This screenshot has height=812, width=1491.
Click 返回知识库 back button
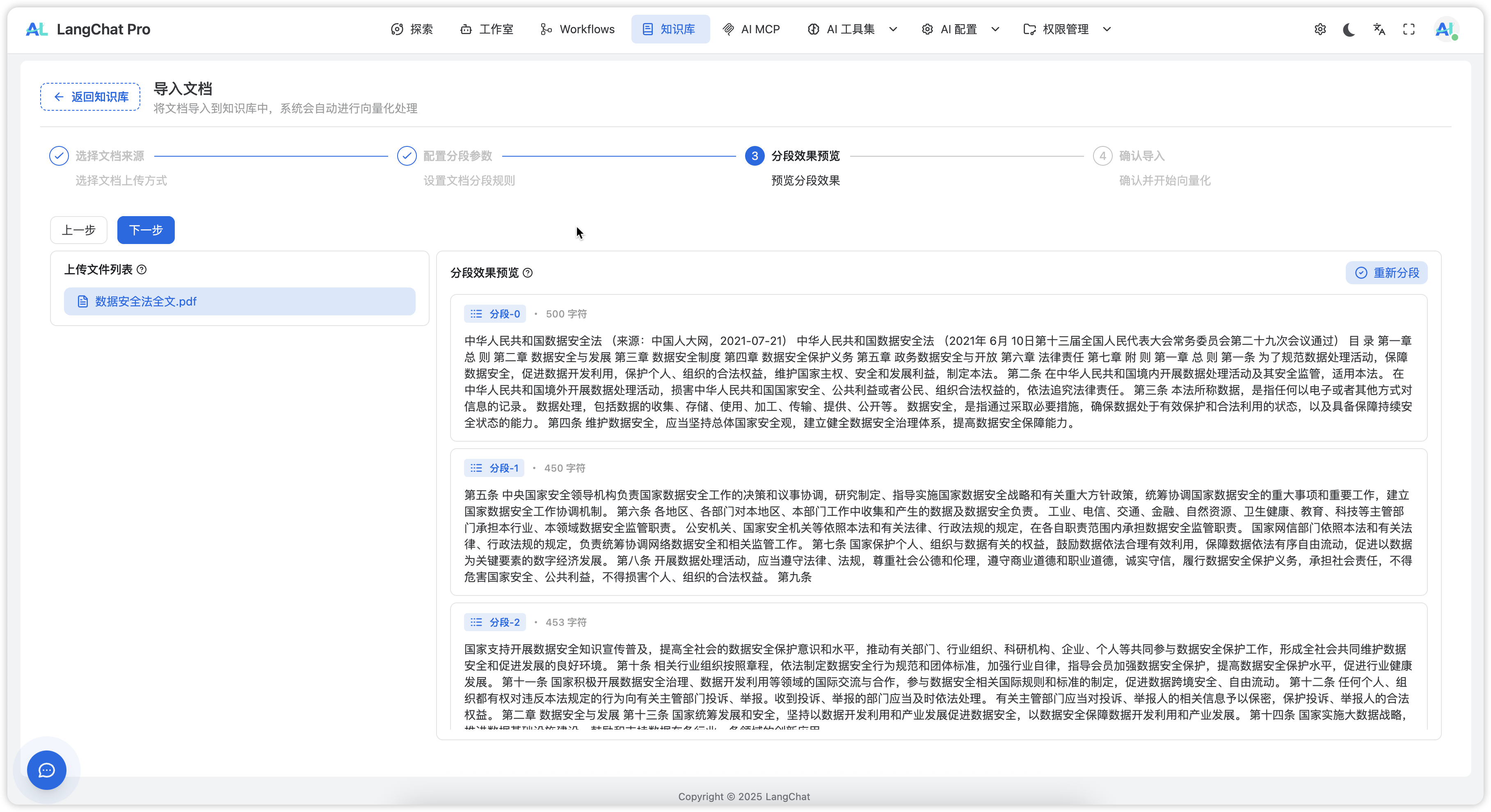pos(90,97)
